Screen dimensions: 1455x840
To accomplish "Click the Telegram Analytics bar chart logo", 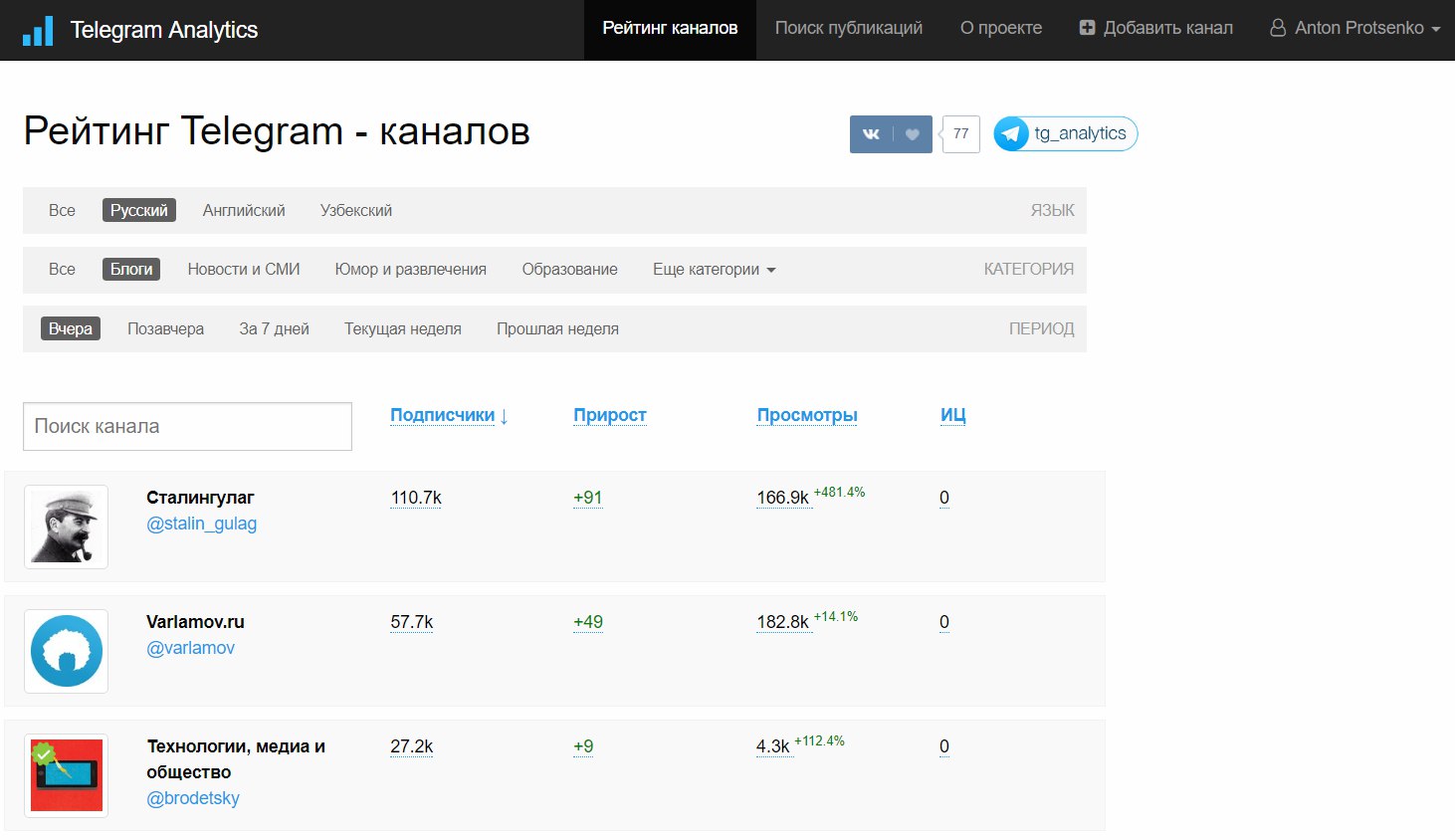I will pyautogui.click(x=38, y=31).
